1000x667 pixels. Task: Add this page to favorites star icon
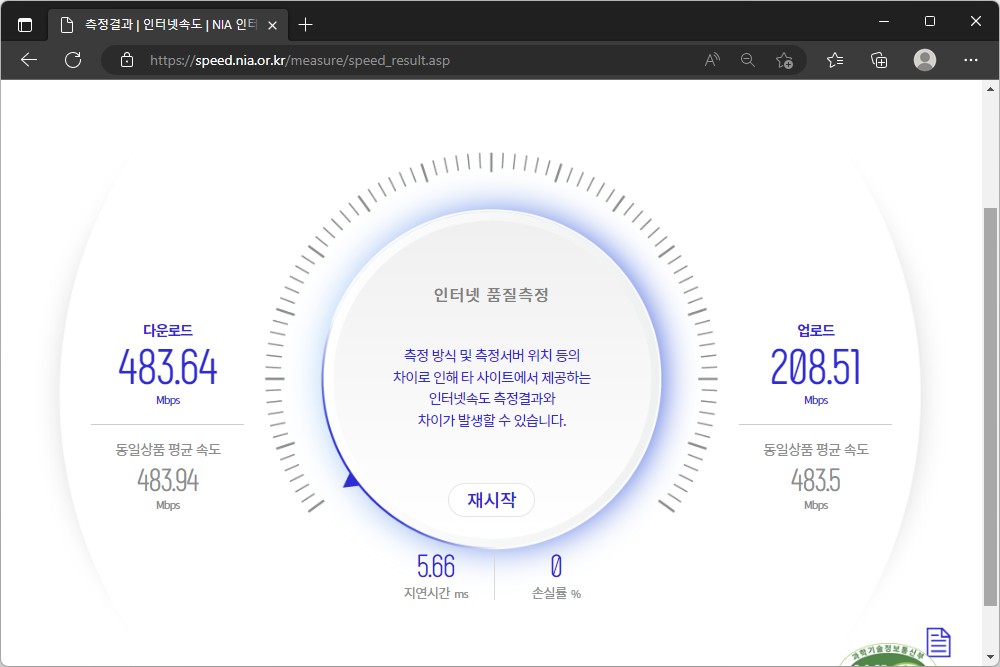coord(784,60)
